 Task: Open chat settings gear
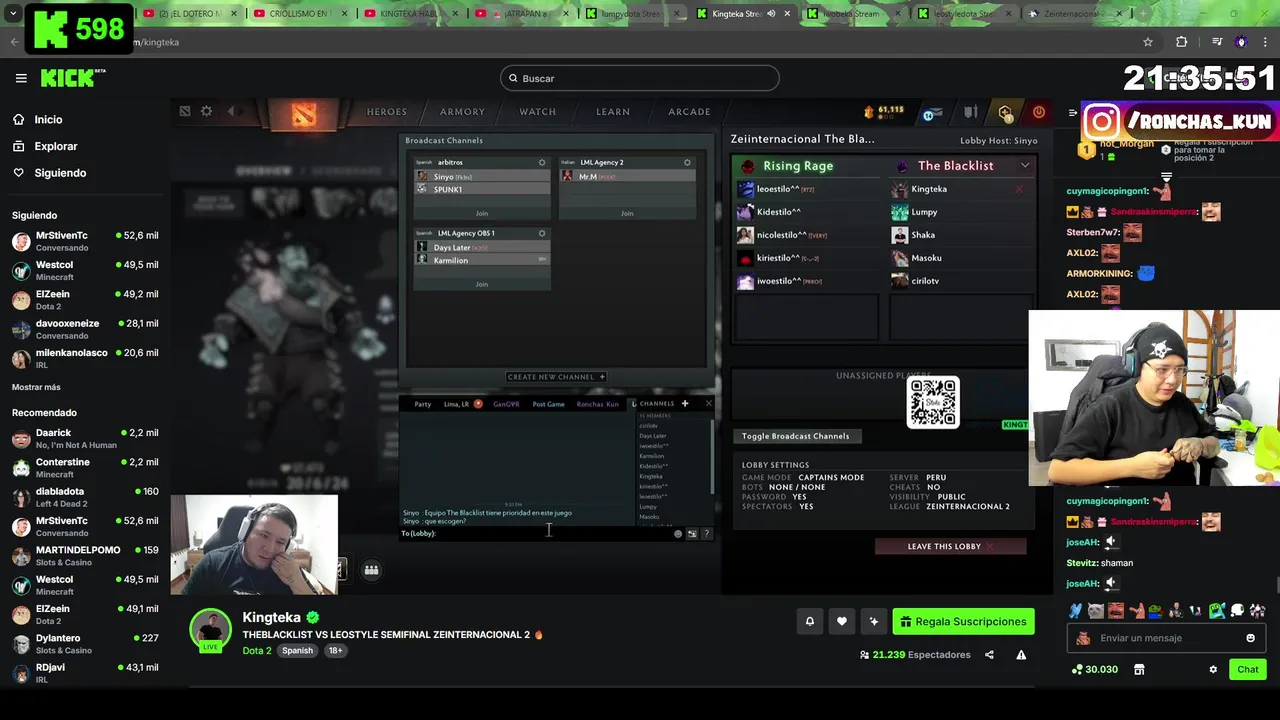coord(1213,669)
